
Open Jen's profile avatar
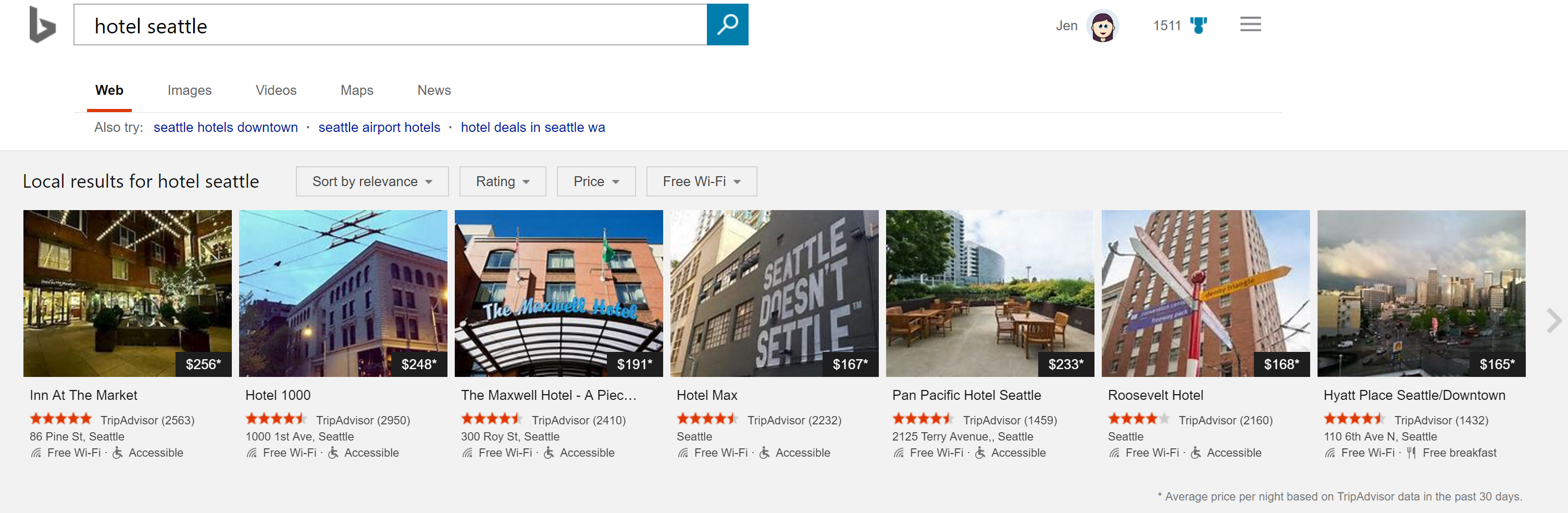1102,26
